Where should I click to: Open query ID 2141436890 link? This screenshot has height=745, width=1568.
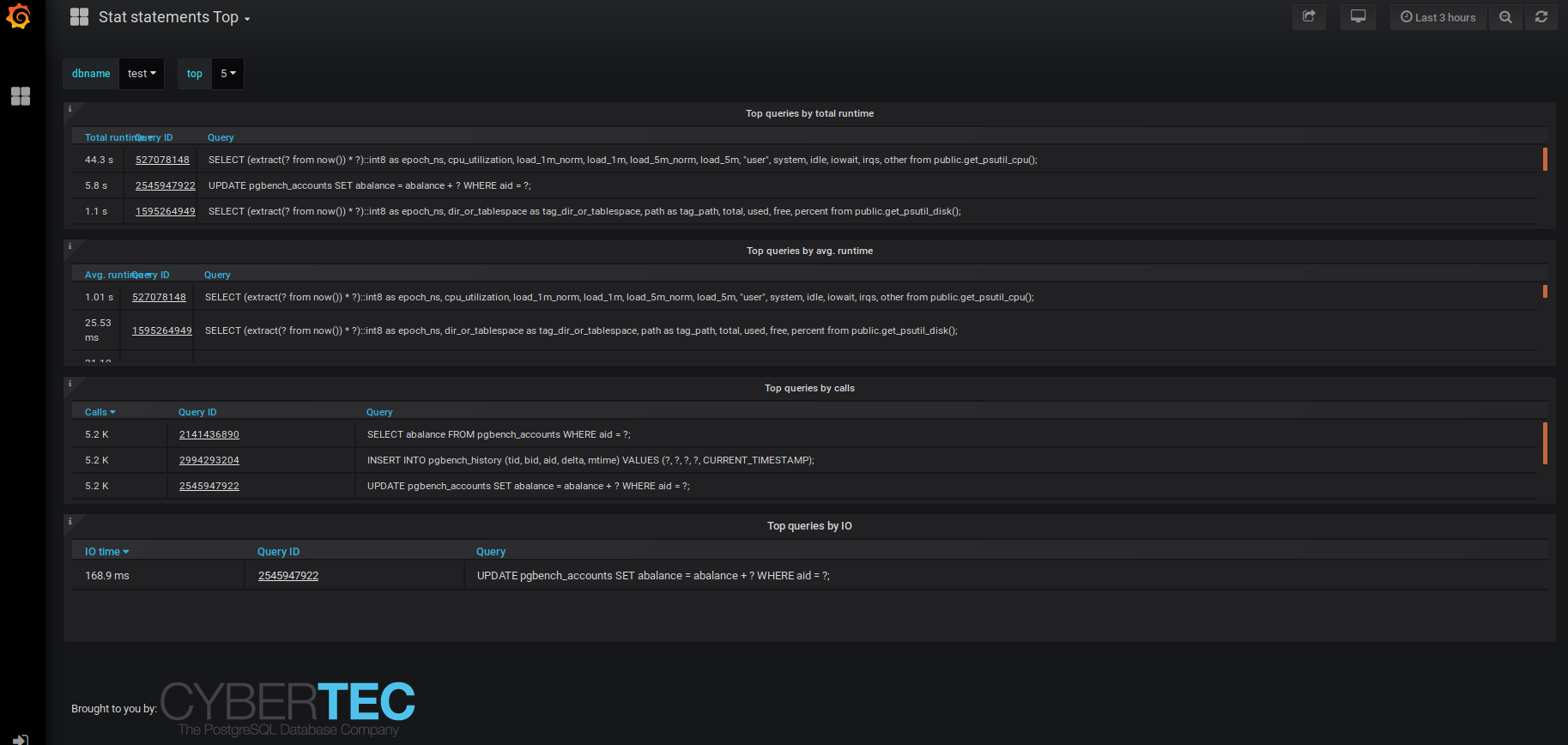coord(209,434)
